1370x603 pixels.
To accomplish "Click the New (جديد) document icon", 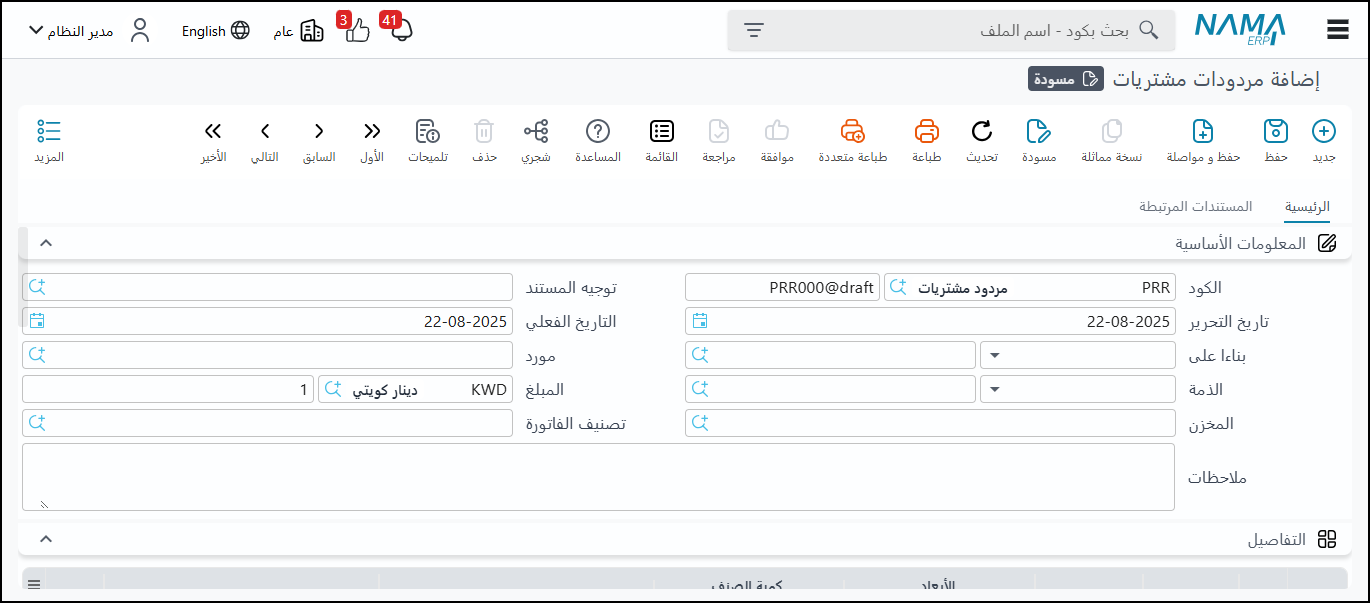I will (x=1323, y=132).
